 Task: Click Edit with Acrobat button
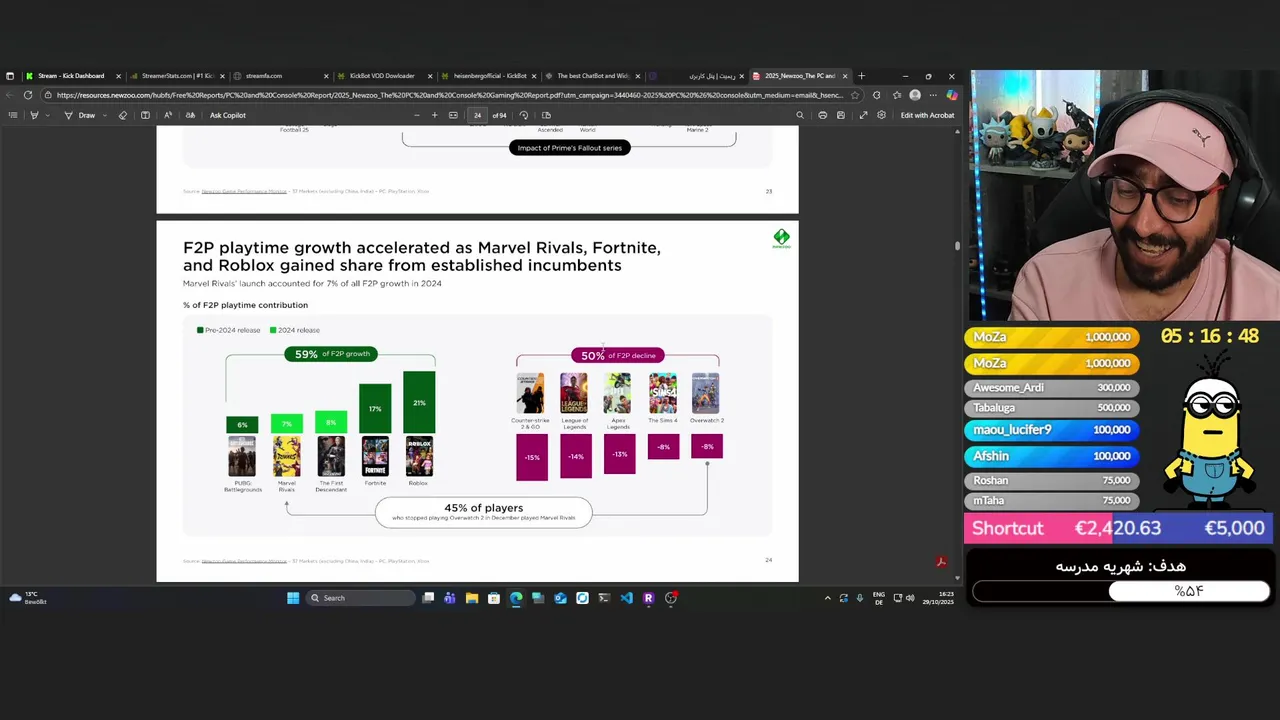tap(927, 115)
